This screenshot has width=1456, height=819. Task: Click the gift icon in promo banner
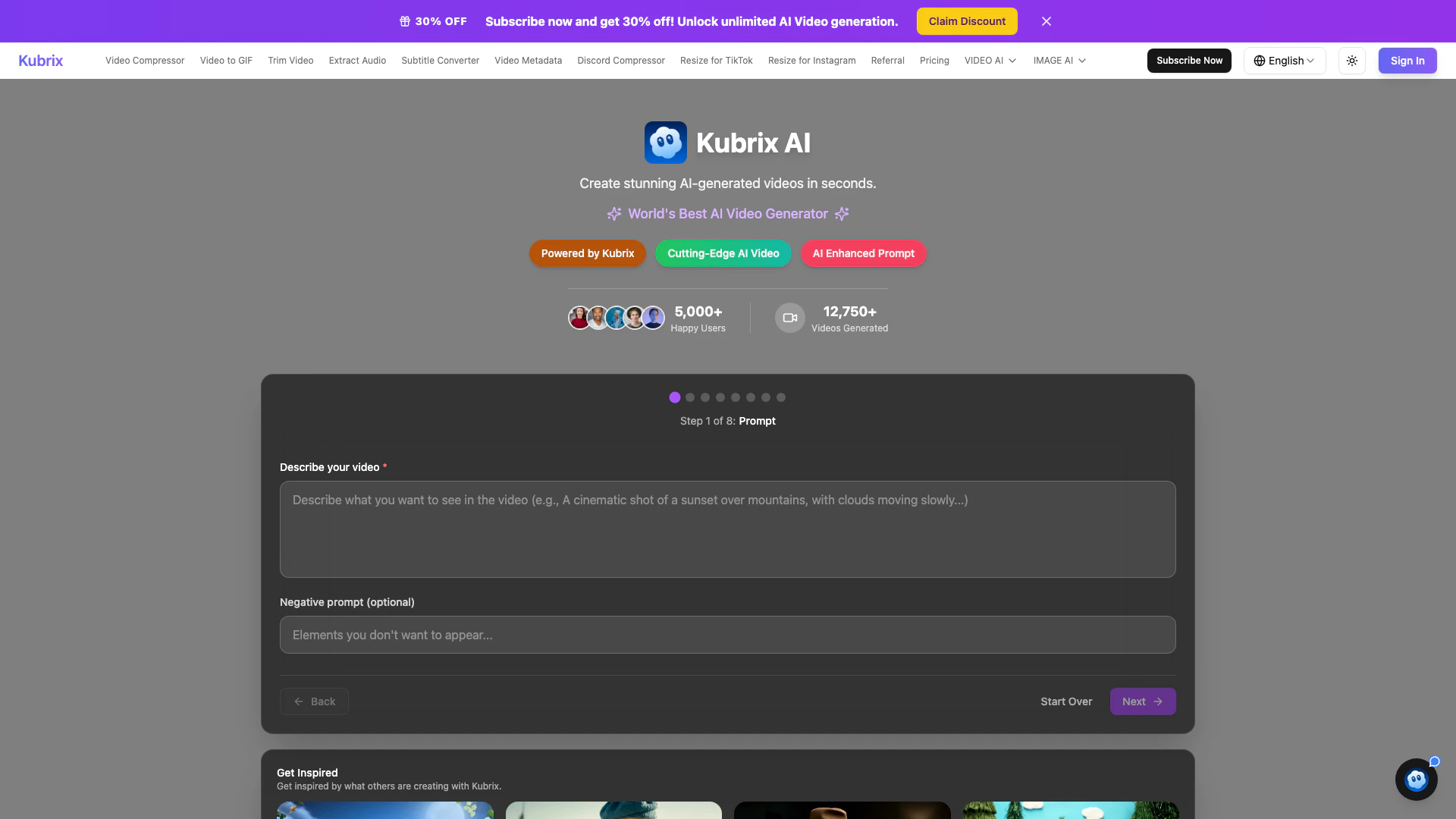click(405, 21)
